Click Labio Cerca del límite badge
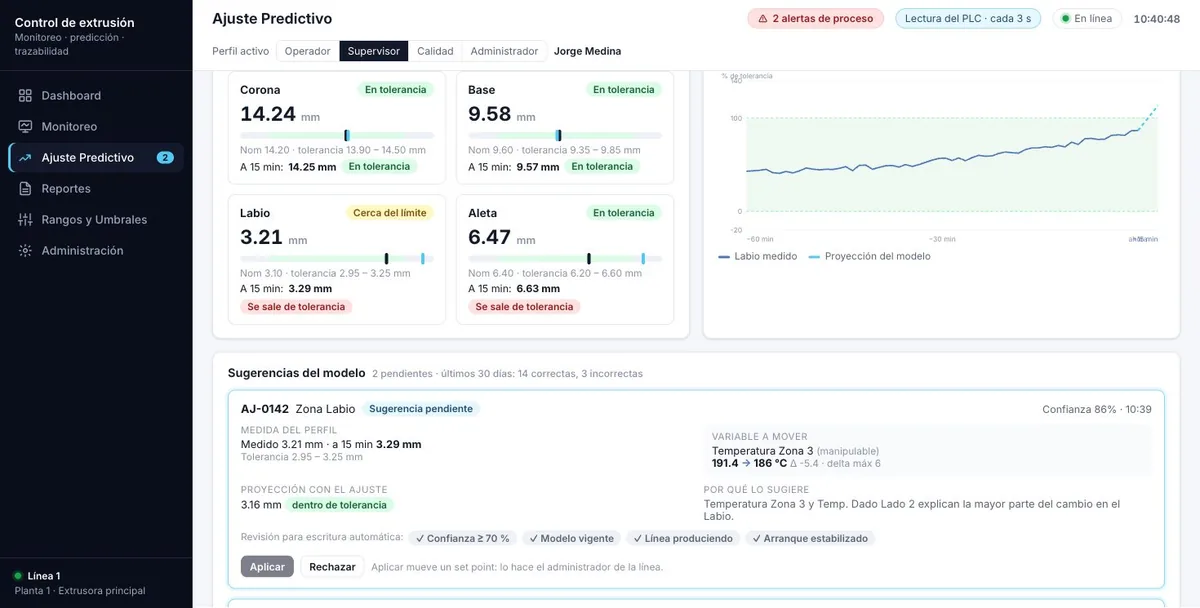The image size is (1200, 608). pyautogui.click(x=390, y=213)
